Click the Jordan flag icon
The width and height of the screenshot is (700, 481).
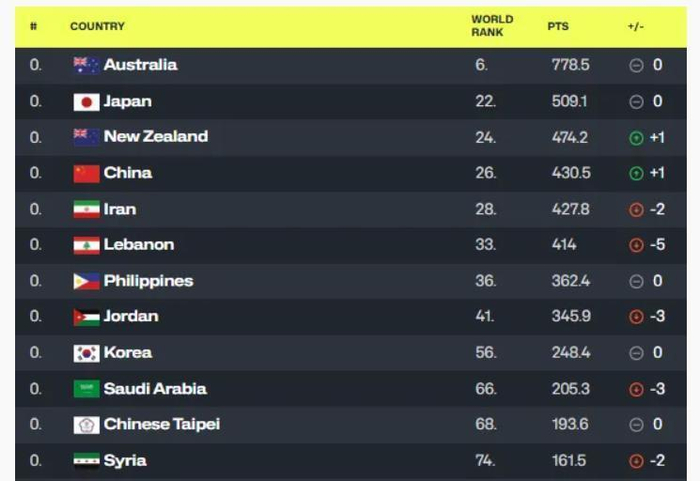pyautogui.click(x=86, y=317)
